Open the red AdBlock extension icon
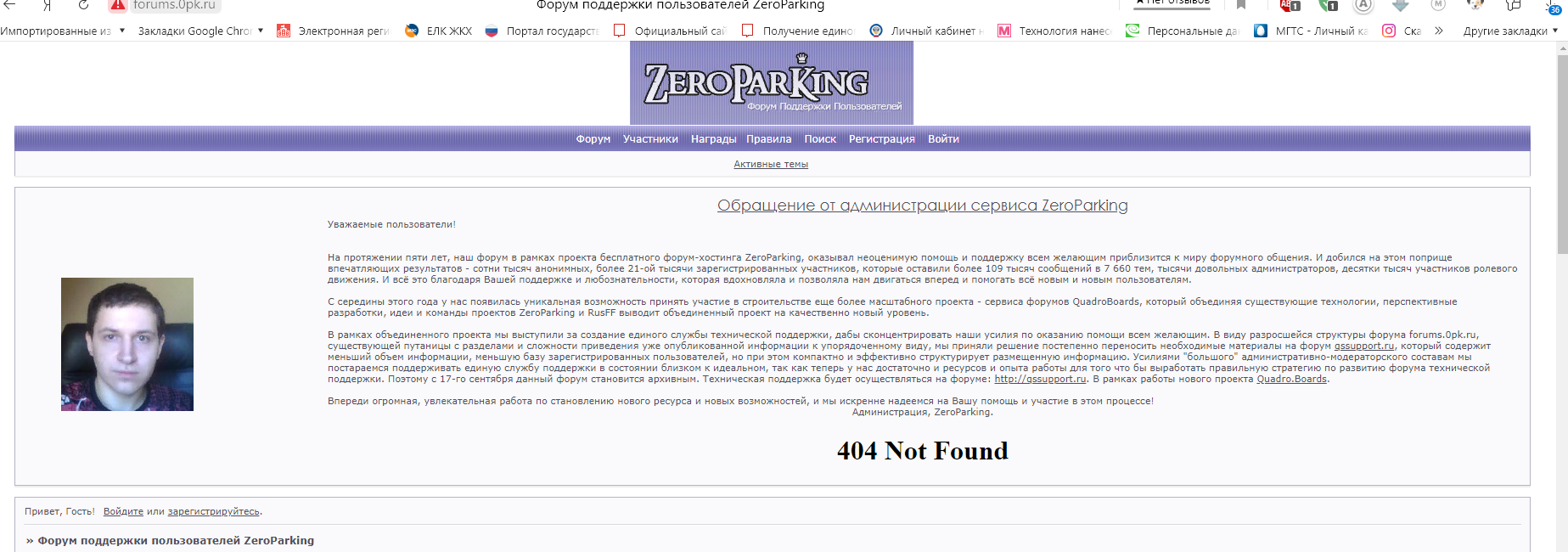Viewport: 1568px width, 552px height. pyautogui.click(x=1290, y=4)
